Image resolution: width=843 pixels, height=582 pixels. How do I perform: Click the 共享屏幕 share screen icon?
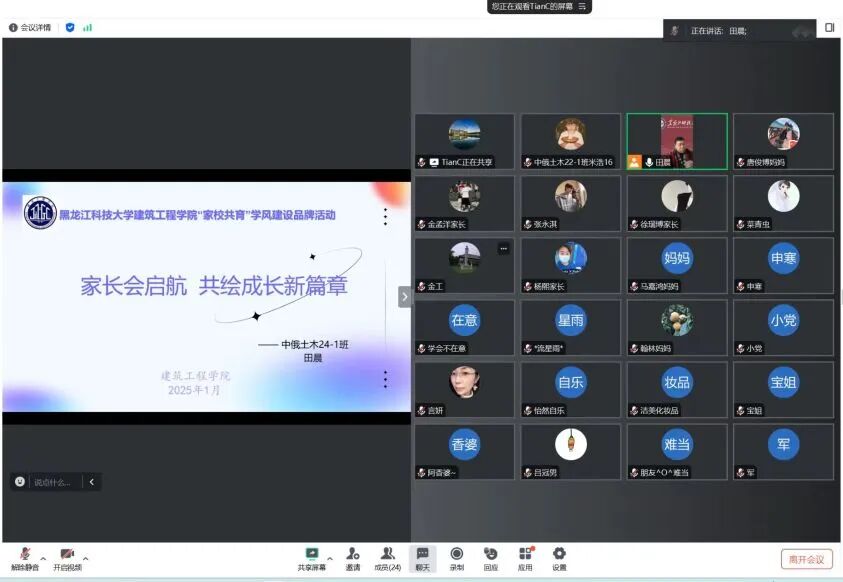(312, 554)
